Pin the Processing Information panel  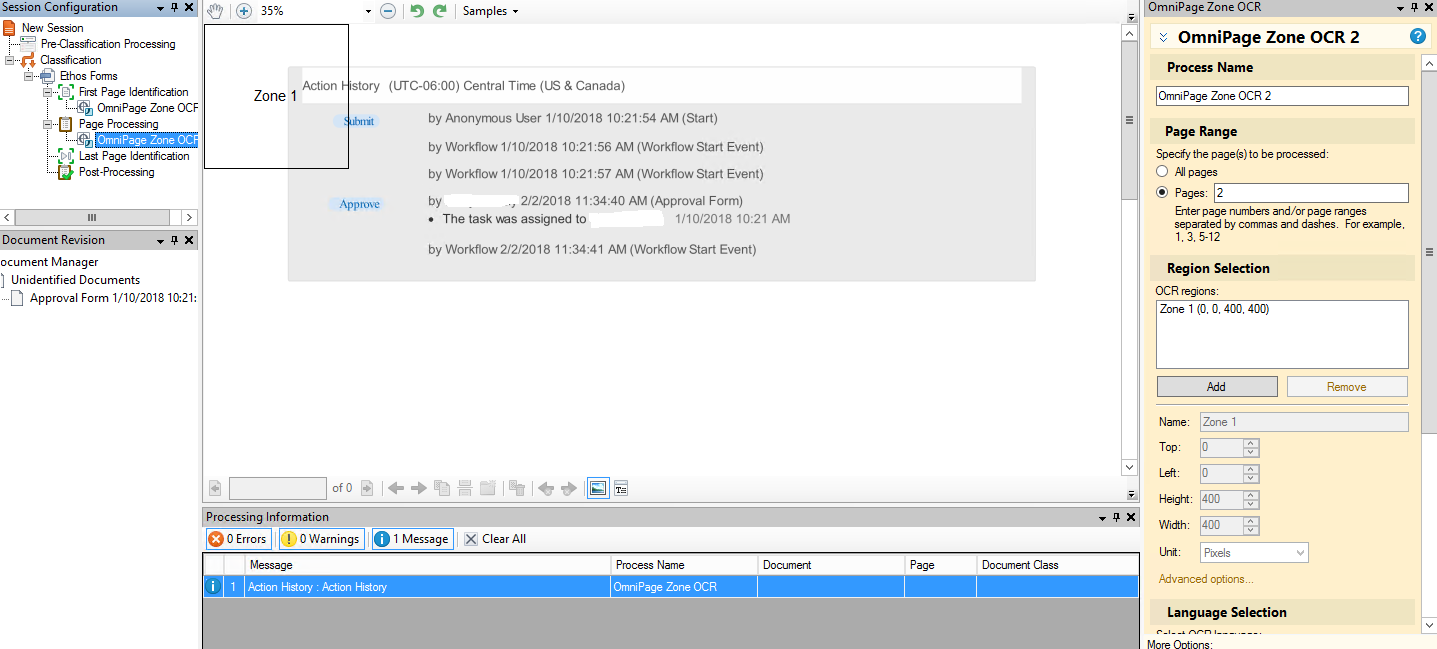click(1116, 517)
